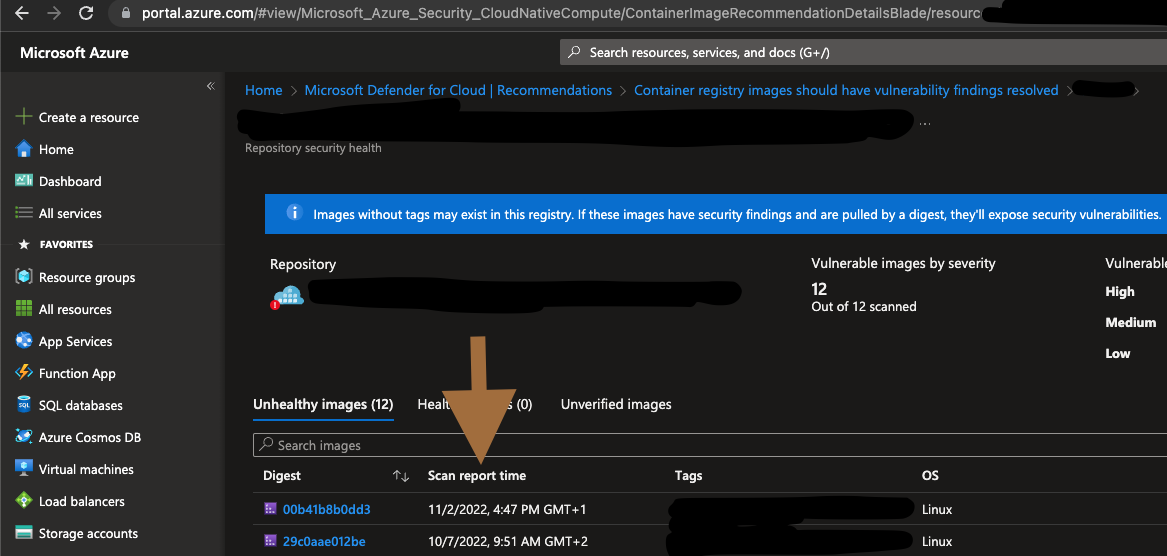Open the Container registry images recommendation breadcrumb
The height and width of the screenshot is (556, 1167).
click(846, 90)
